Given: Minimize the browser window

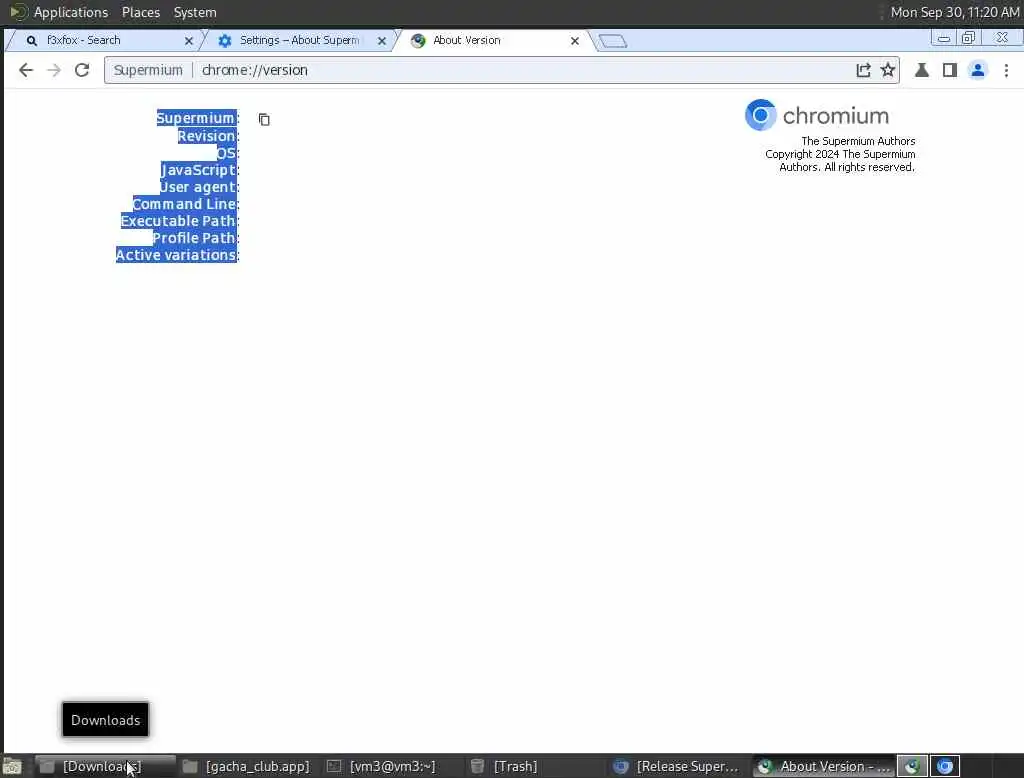Looking at the screenshot, I should (944, 39).
